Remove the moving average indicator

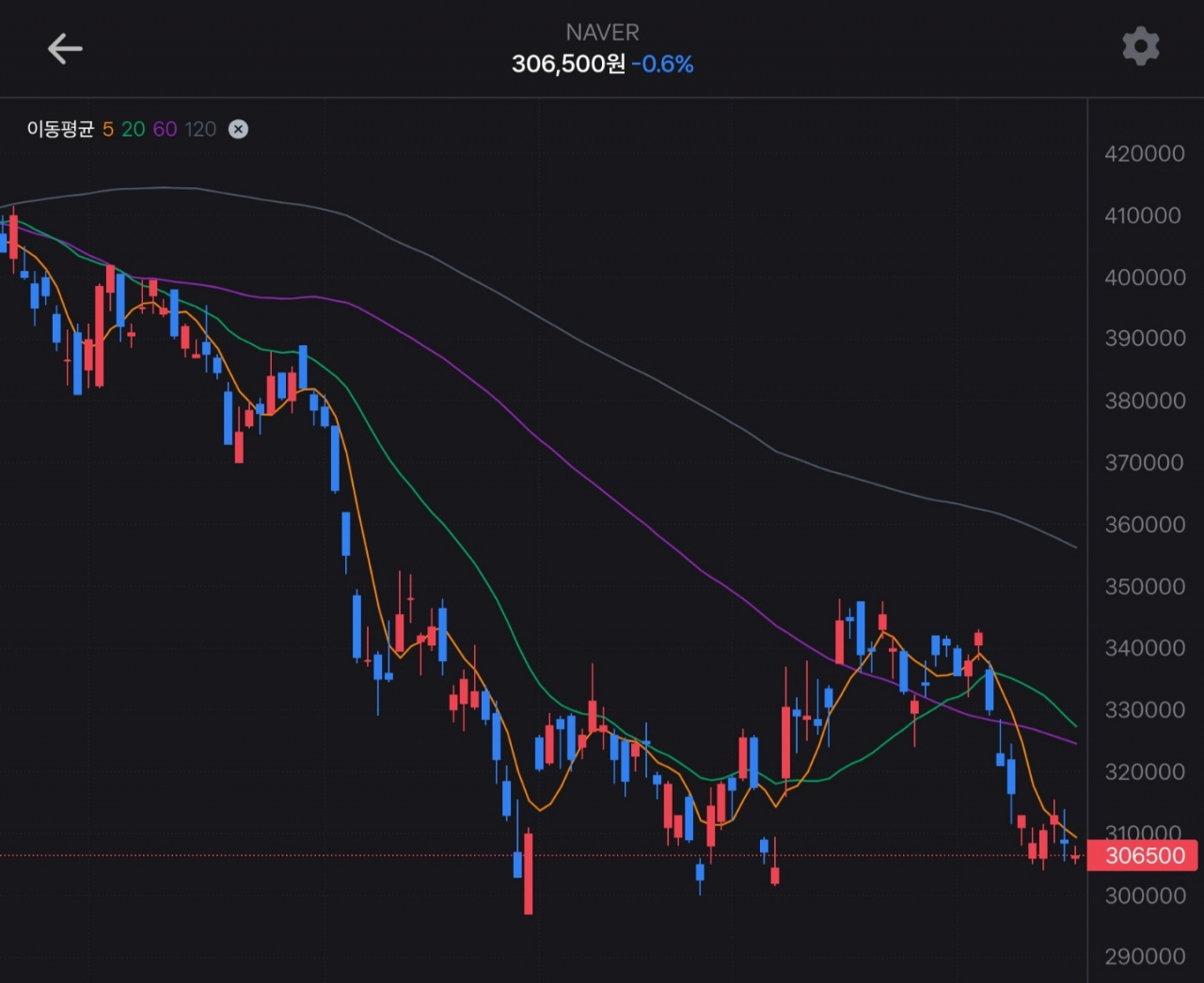[x=239, y=129]
